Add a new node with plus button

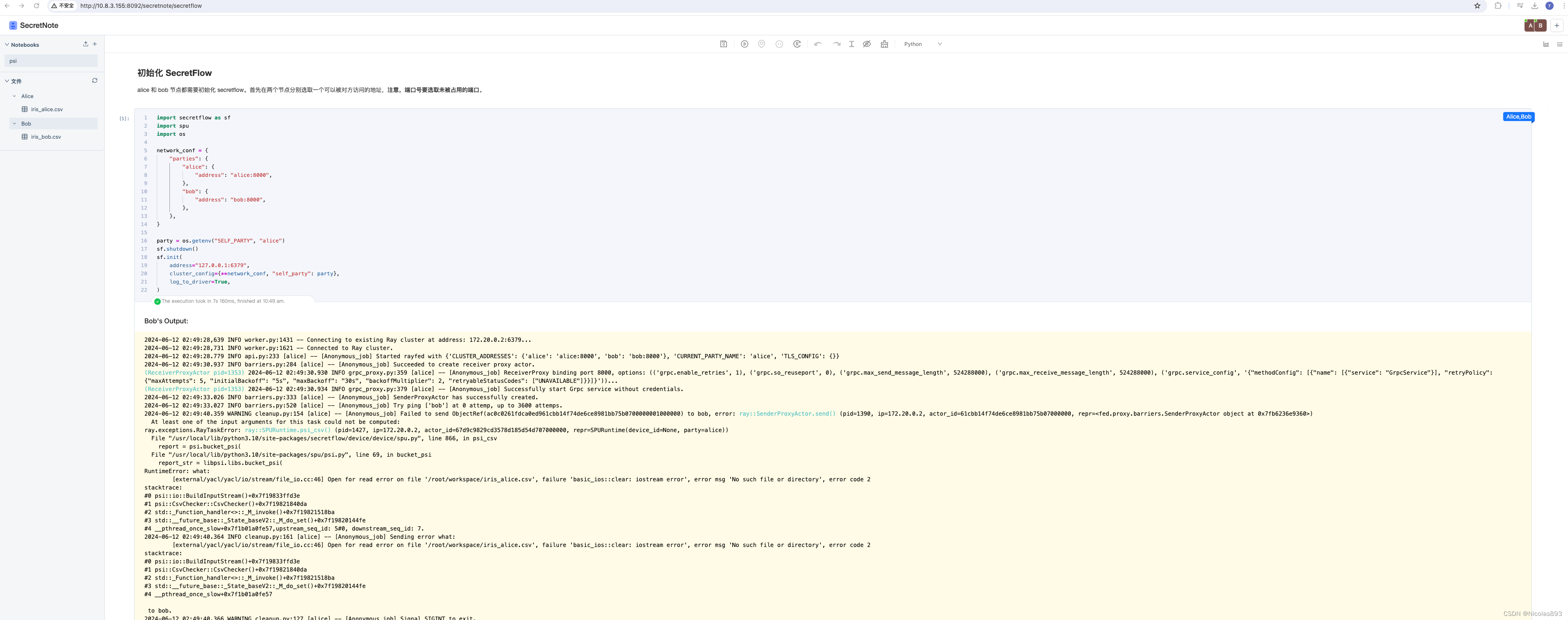(x=1557, y=25)
